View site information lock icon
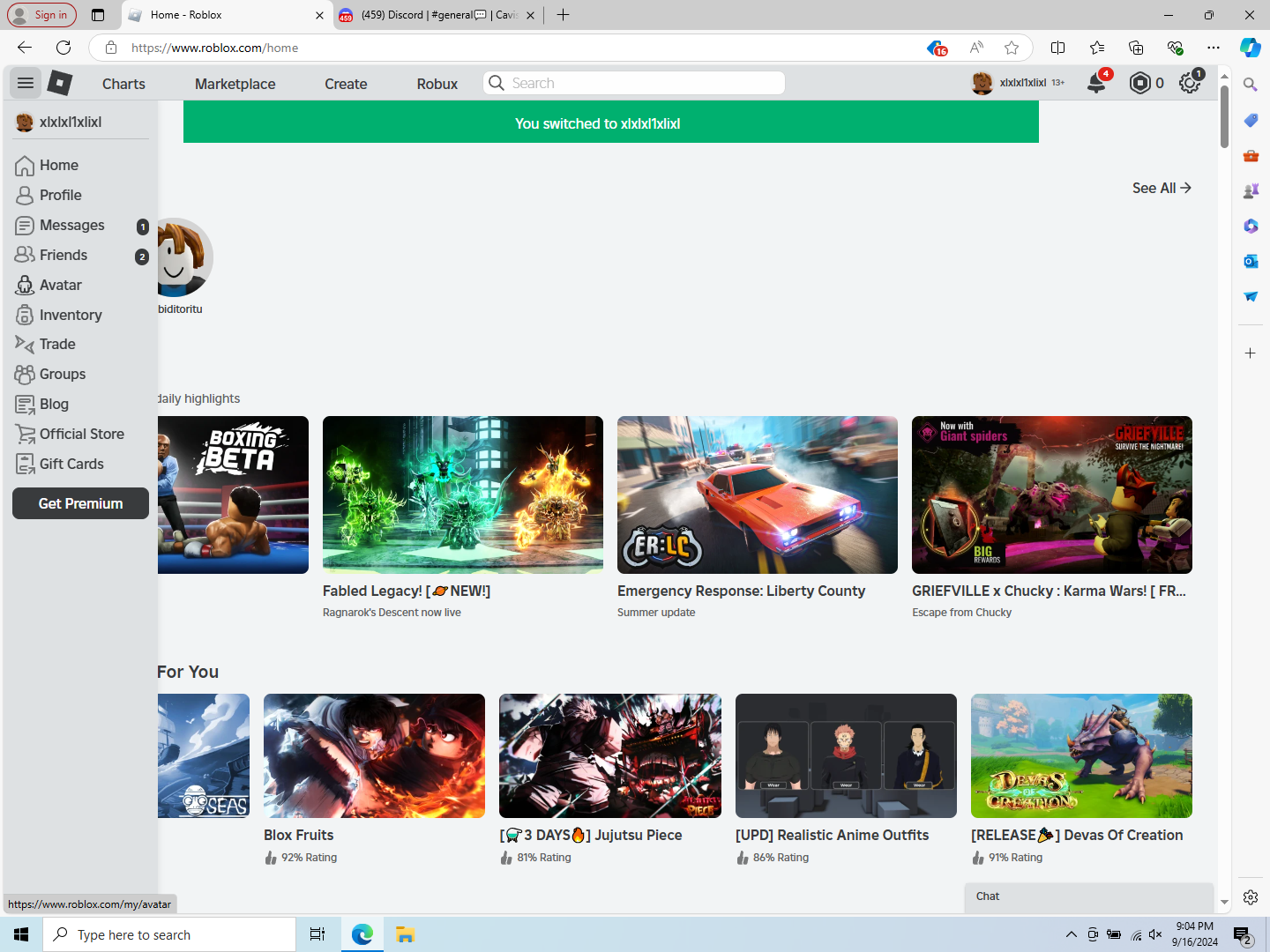 (x=111, y=48)
